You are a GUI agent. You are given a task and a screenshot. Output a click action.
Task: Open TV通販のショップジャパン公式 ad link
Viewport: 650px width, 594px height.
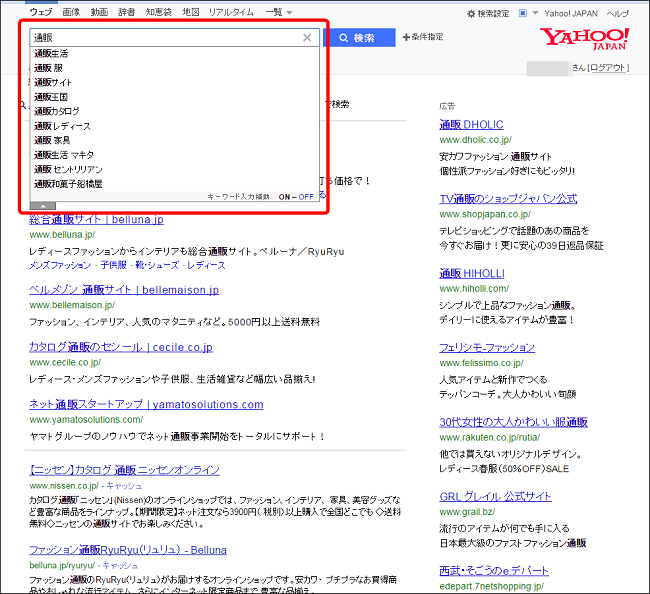[508, 199]
